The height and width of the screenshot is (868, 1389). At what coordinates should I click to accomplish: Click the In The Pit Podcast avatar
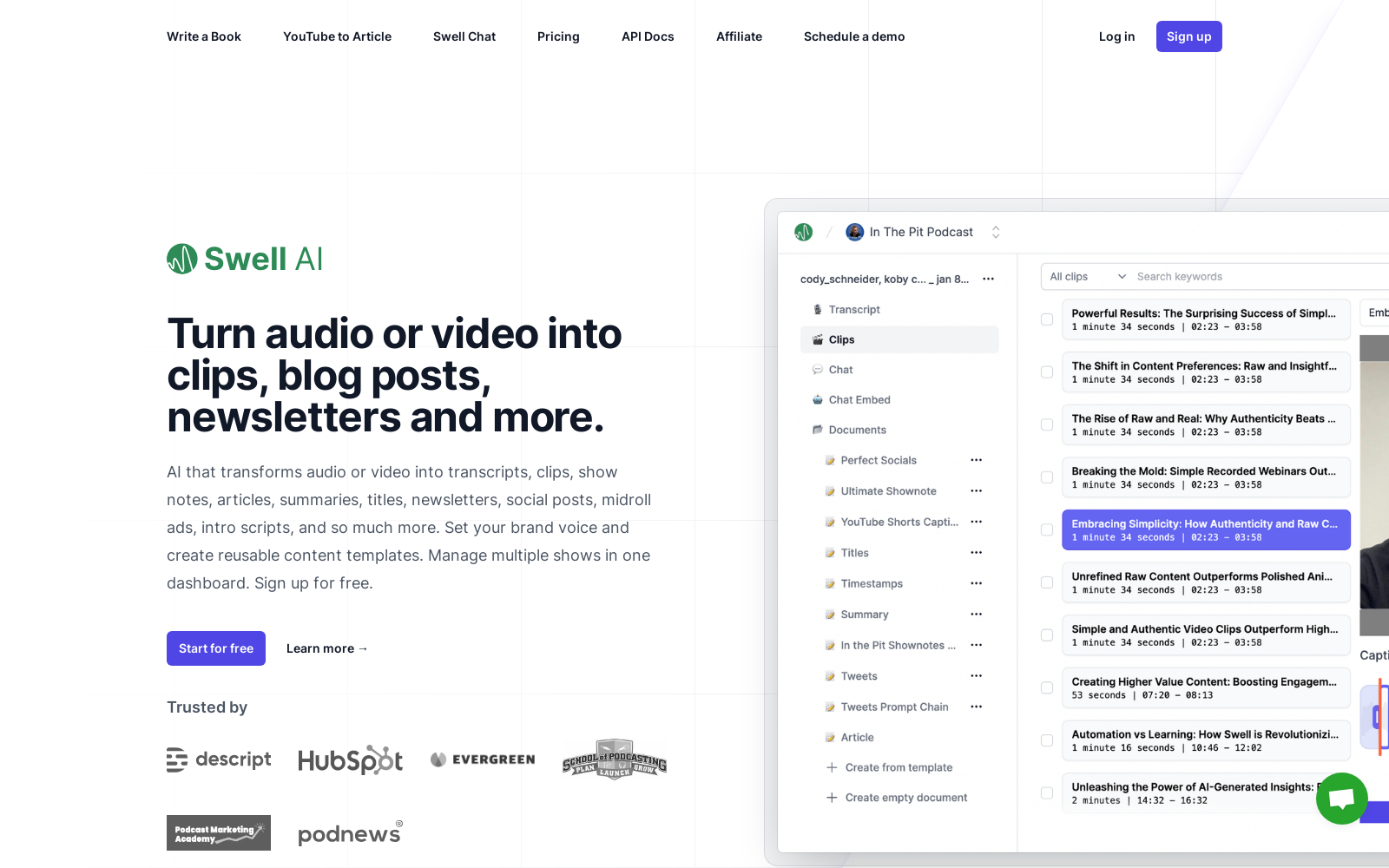click(x=855, y=232)
